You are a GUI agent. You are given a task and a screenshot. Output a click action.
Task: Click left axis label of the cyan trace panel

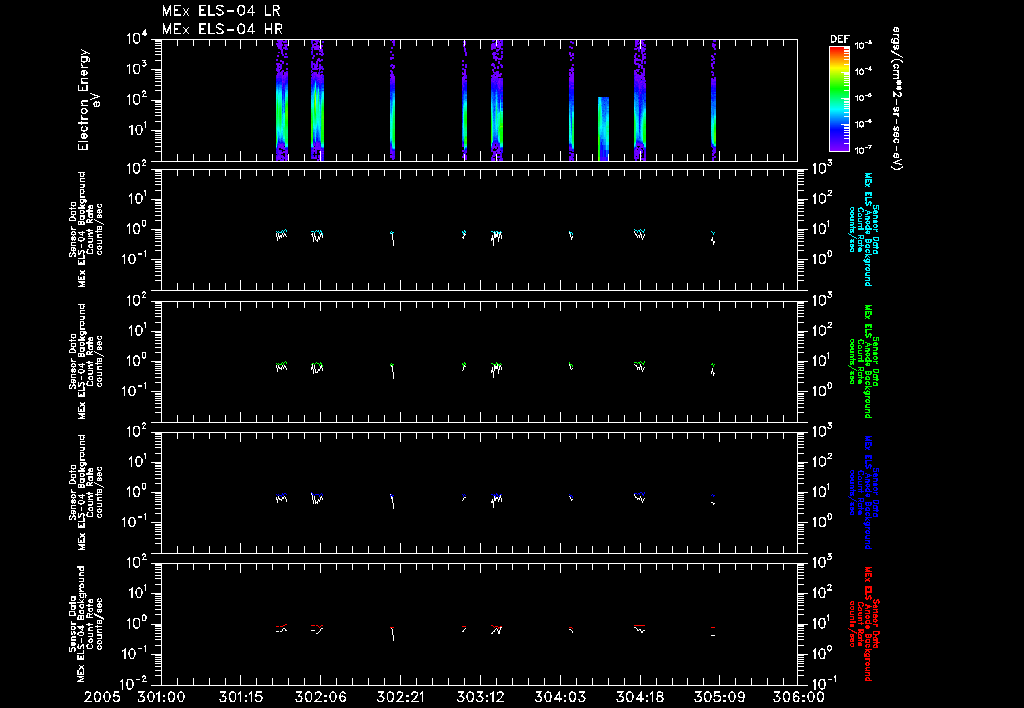click(x=86, y=229)
